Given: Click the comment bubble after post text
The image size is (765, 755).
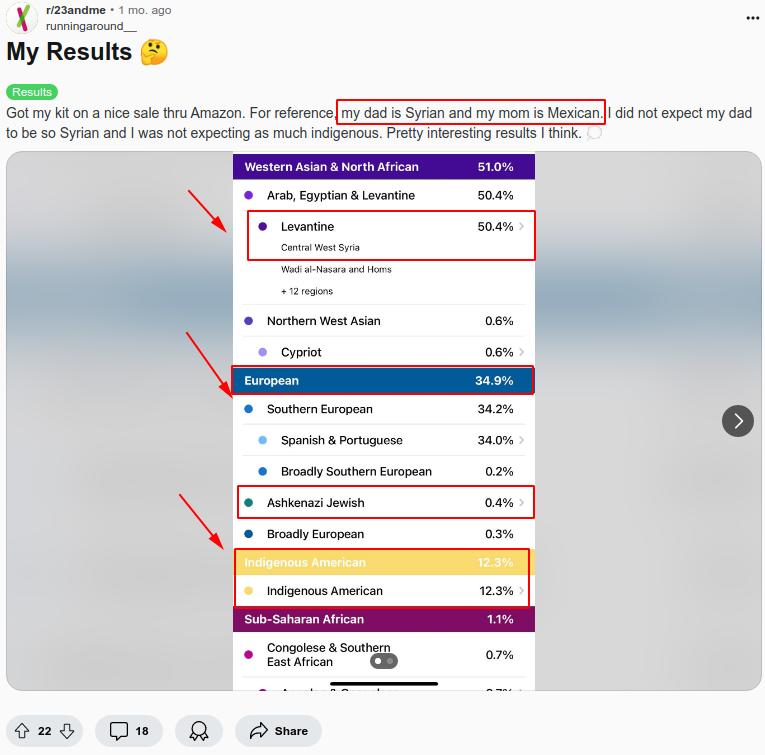Looking at the screenshot, I should point(594,132).
